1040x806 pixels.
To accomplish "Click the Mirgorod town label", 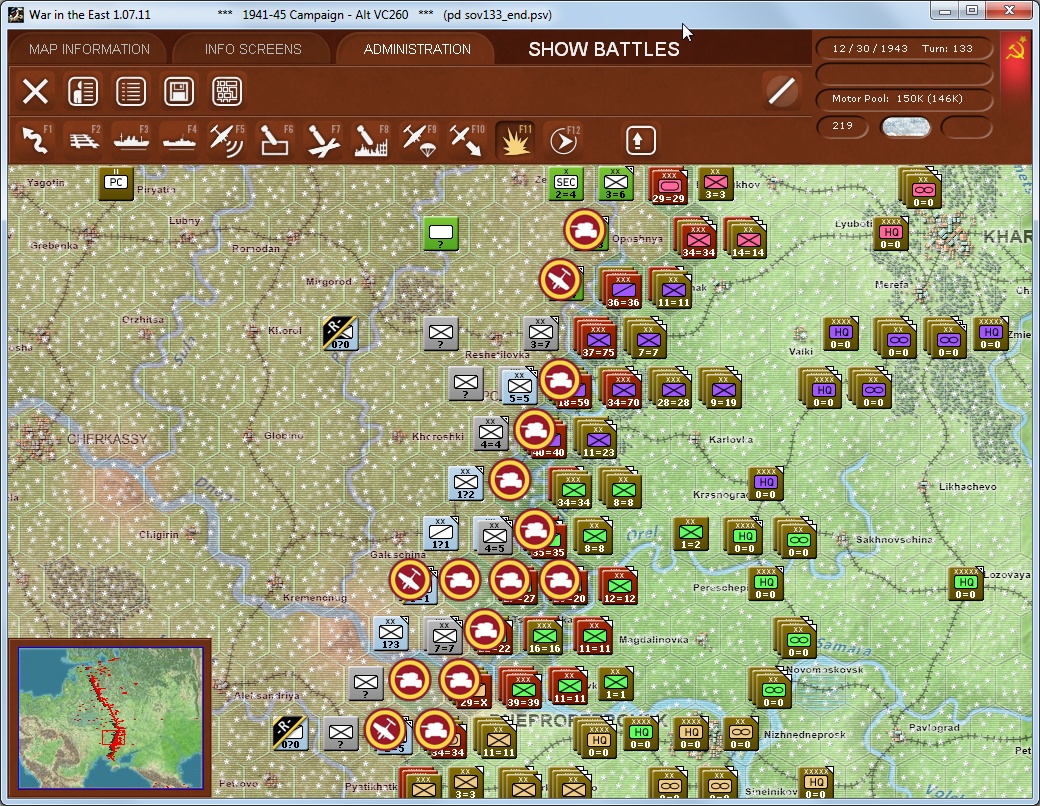I will tap(328, 281).
